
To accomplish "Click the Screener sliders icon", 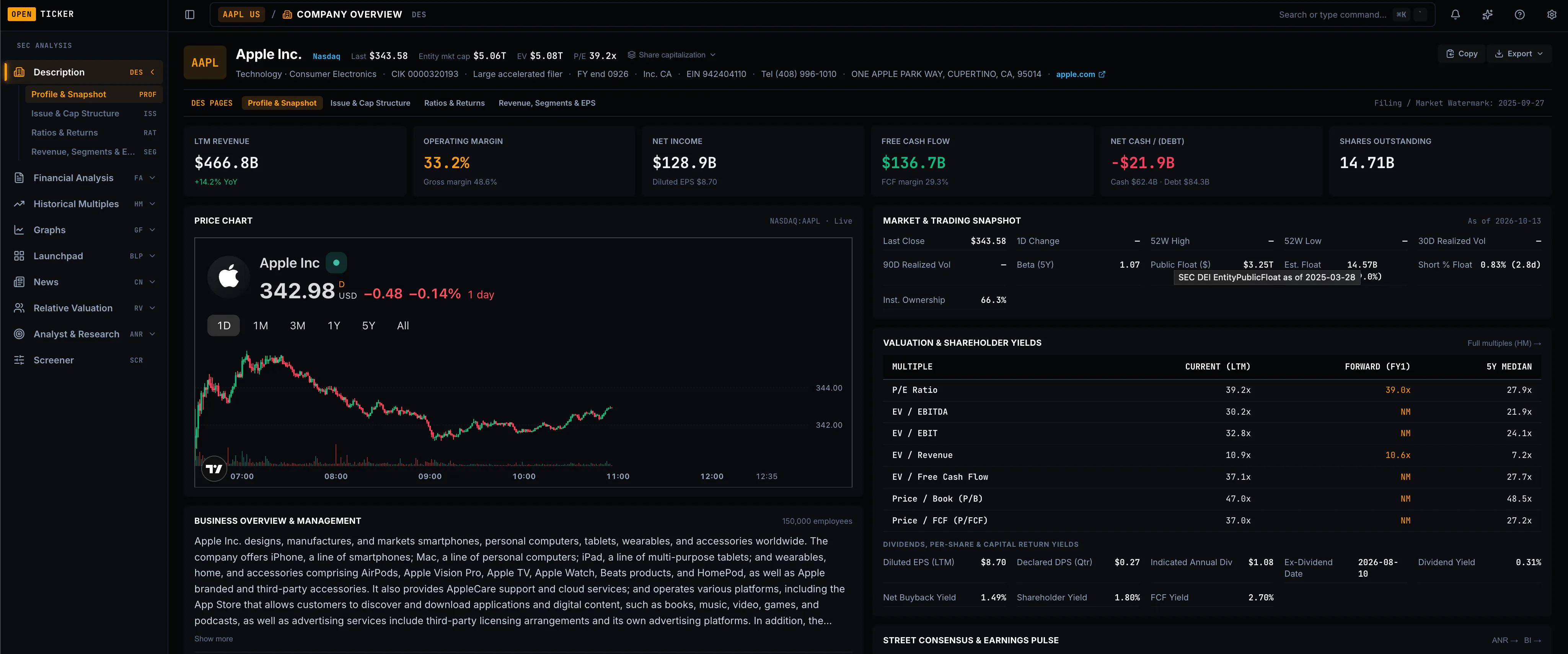I will tap(20, 360).
